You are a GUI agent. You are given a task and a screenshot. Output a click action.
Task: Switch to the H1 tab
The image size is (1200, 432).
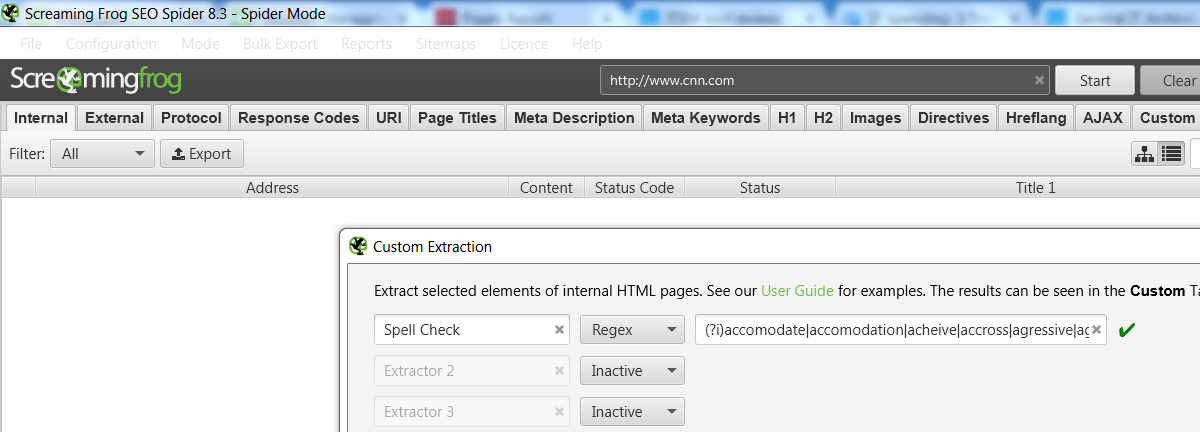click(x=787, y=117)
